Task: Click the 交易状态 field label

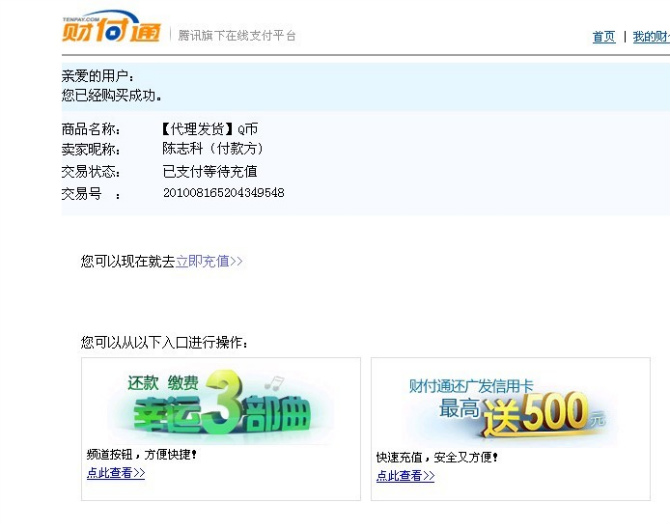Action: pos(91,171)
